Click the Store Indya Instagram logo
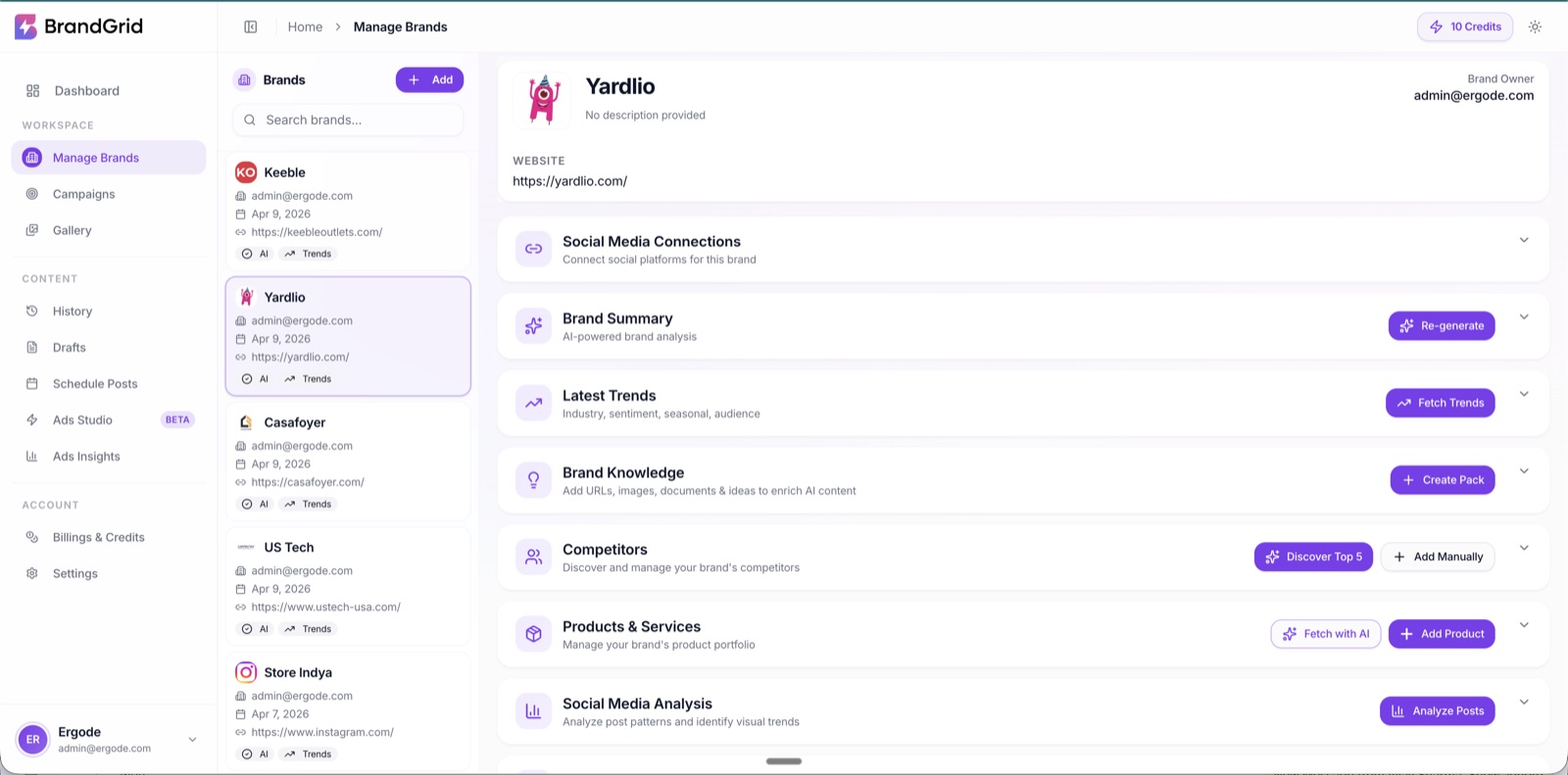 coord(246,672)
